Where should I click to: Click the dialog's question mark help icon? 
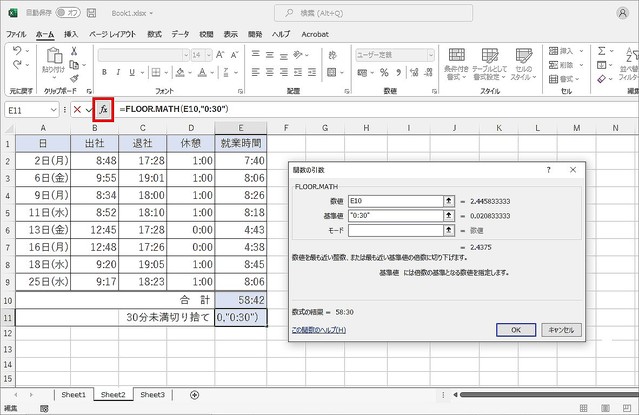[x=548, y=170]
